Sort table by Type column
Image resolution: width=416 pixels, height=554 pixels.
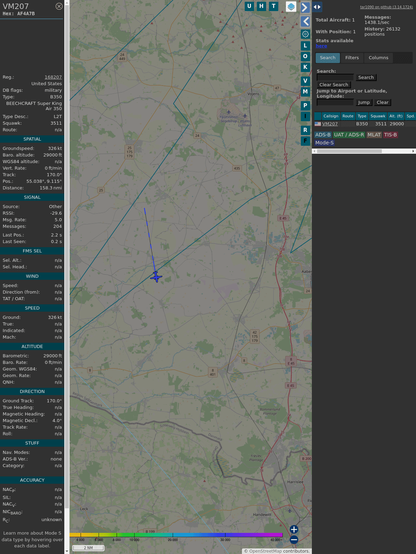(x=362, y=116)
